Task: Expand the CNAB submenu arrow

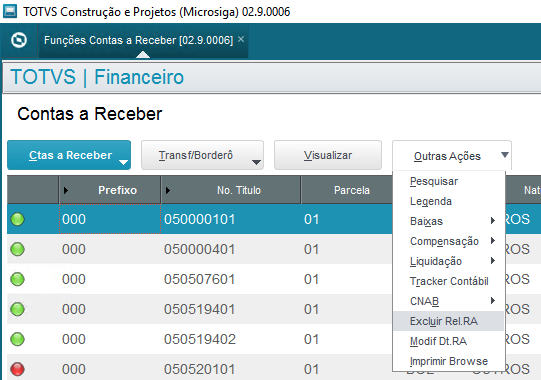Action: coord(493,301)
